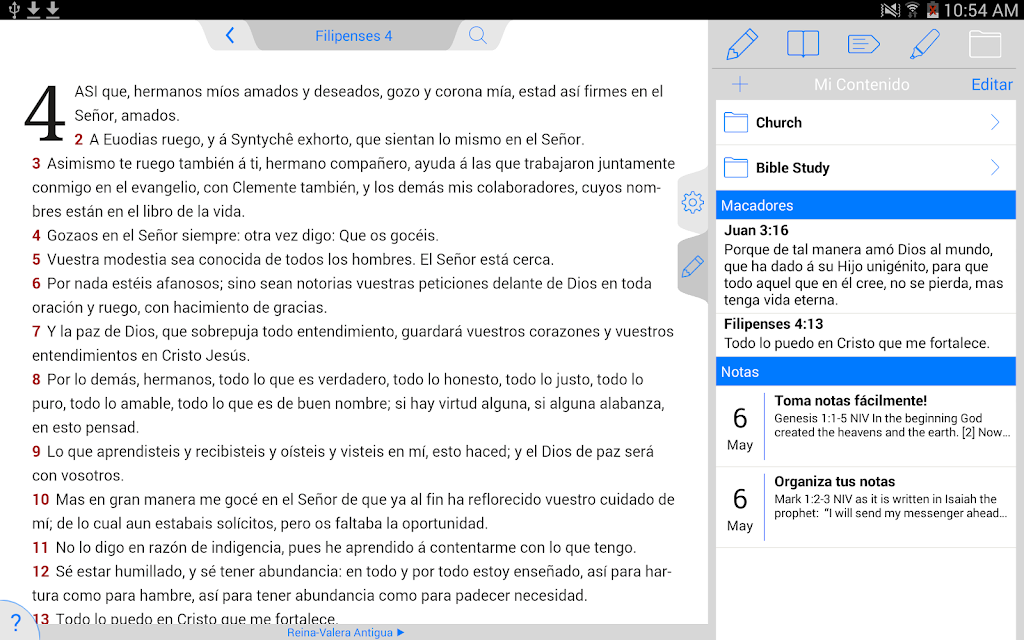Click the pencil side tab on reading pane
1024x640 pixels.
pyautogui.click(x=692, y=266)
